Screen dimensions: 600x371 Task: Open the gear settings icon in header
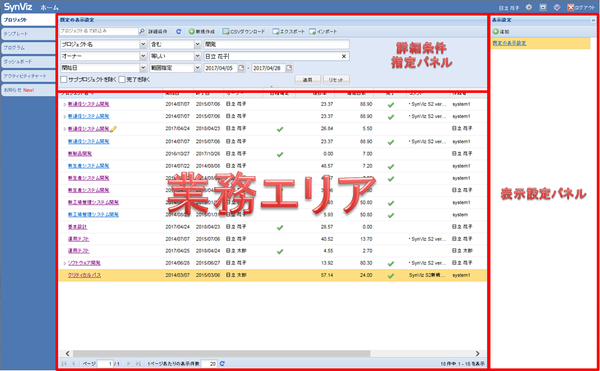click(529, 7)
